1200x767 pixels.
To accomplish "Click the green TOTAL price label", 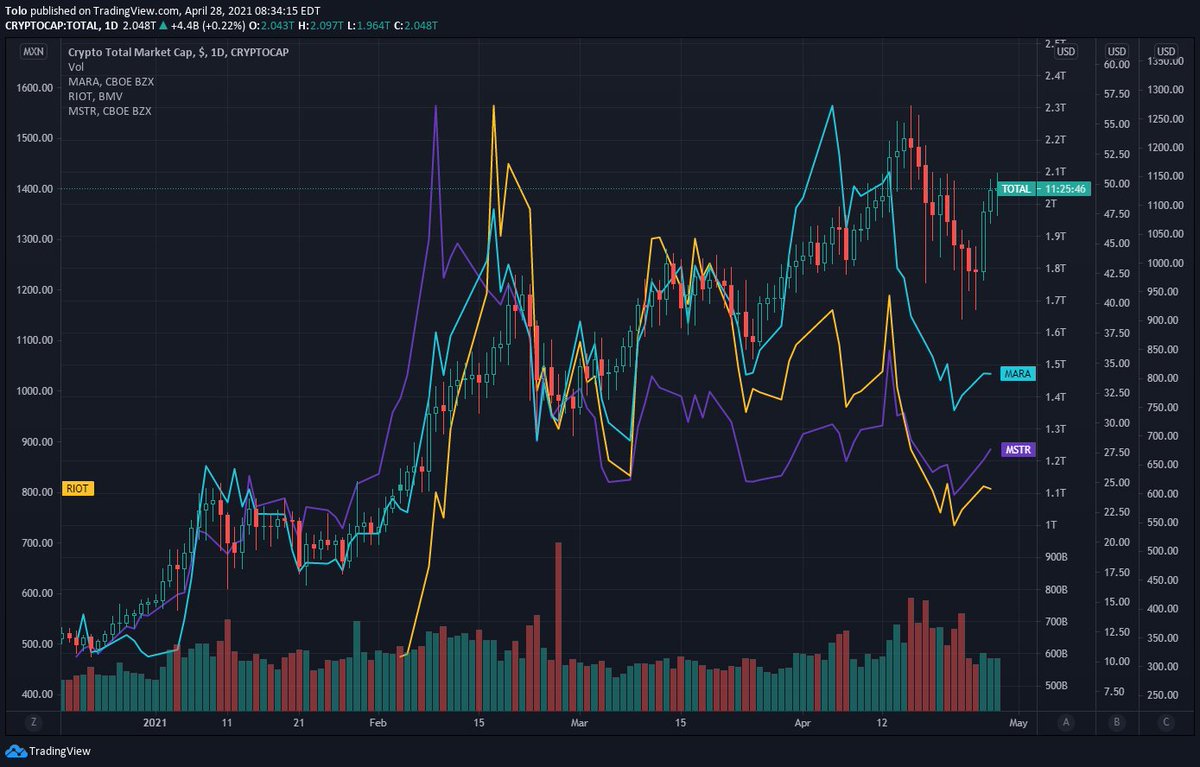I will (x=1016, y=188).
